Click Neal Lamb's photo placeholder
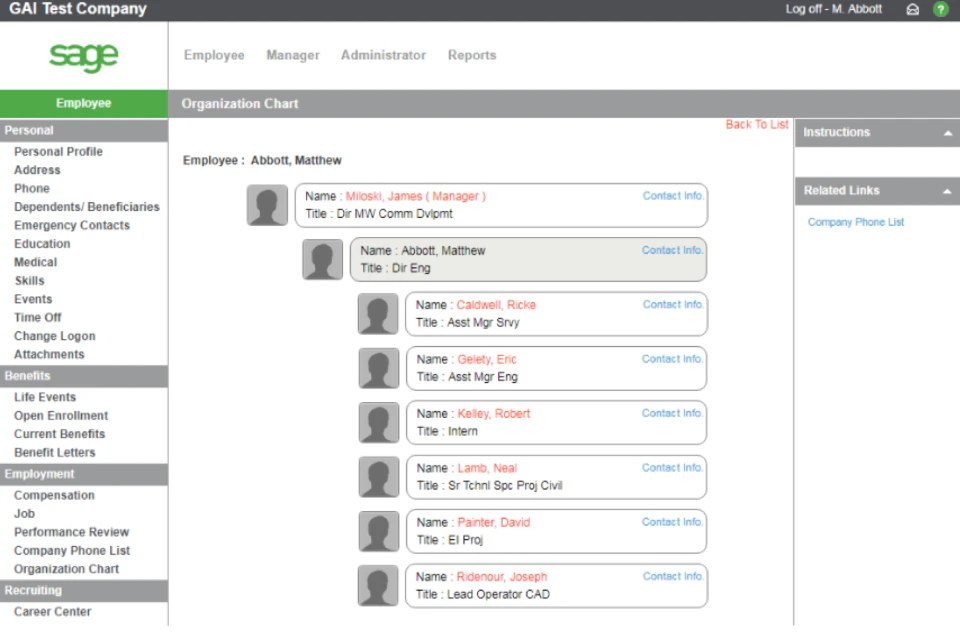The width and height of the screenshot is (960, 634). tap(377, 477)
